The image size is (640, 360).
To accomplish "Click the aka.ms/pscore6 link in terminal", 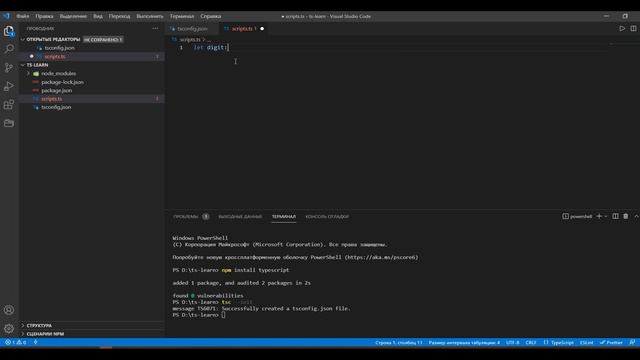I will [x=382, y=258].
